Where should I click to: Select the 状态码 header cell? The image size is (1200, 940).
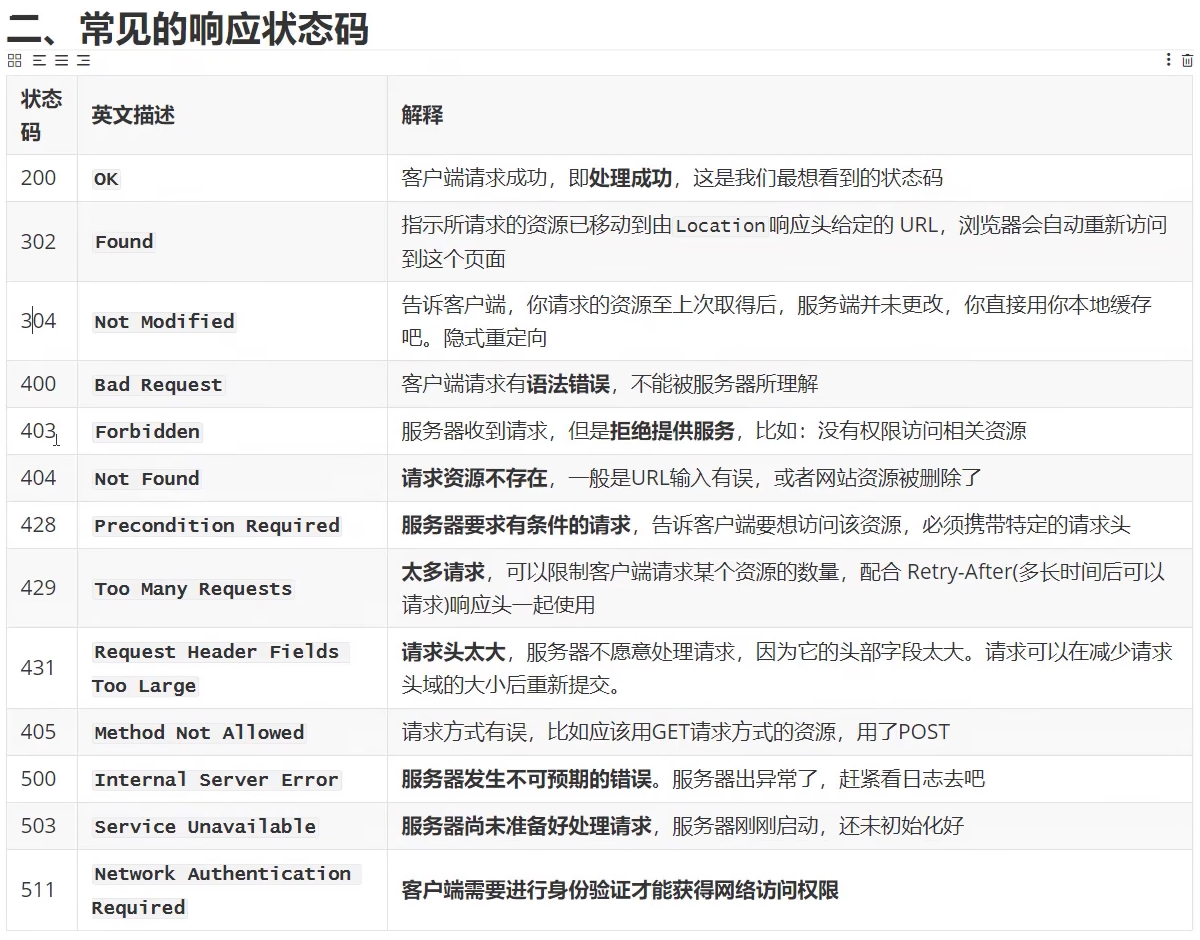[x=41, y=115]
